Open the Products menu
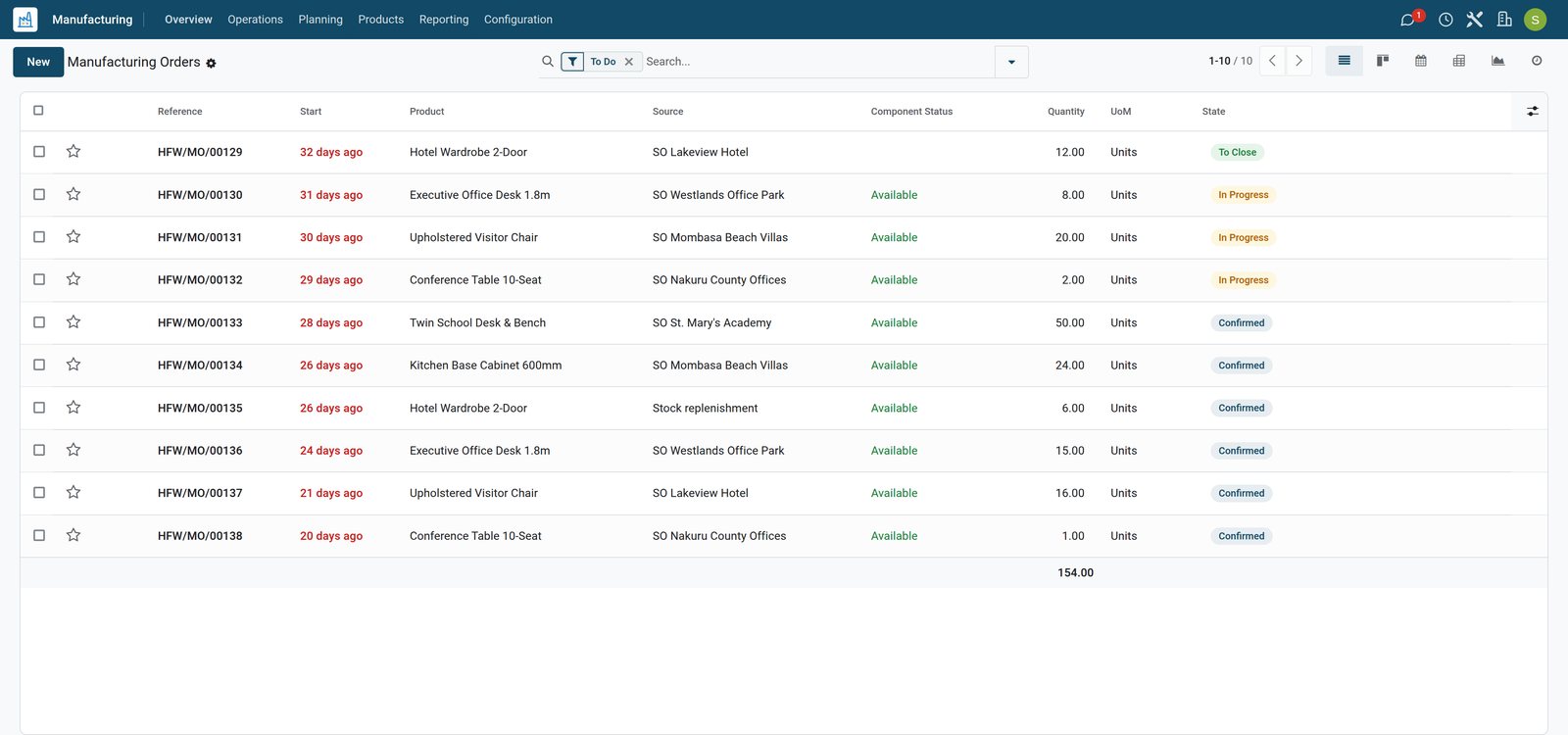 coord(381,20)
